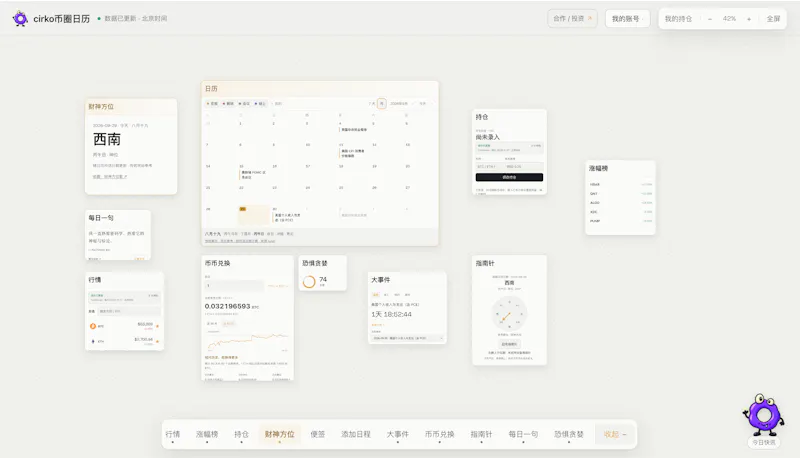Click the button below the compass dial
The width and height of the screenshot is (800, 458).
tap(509, 344)
